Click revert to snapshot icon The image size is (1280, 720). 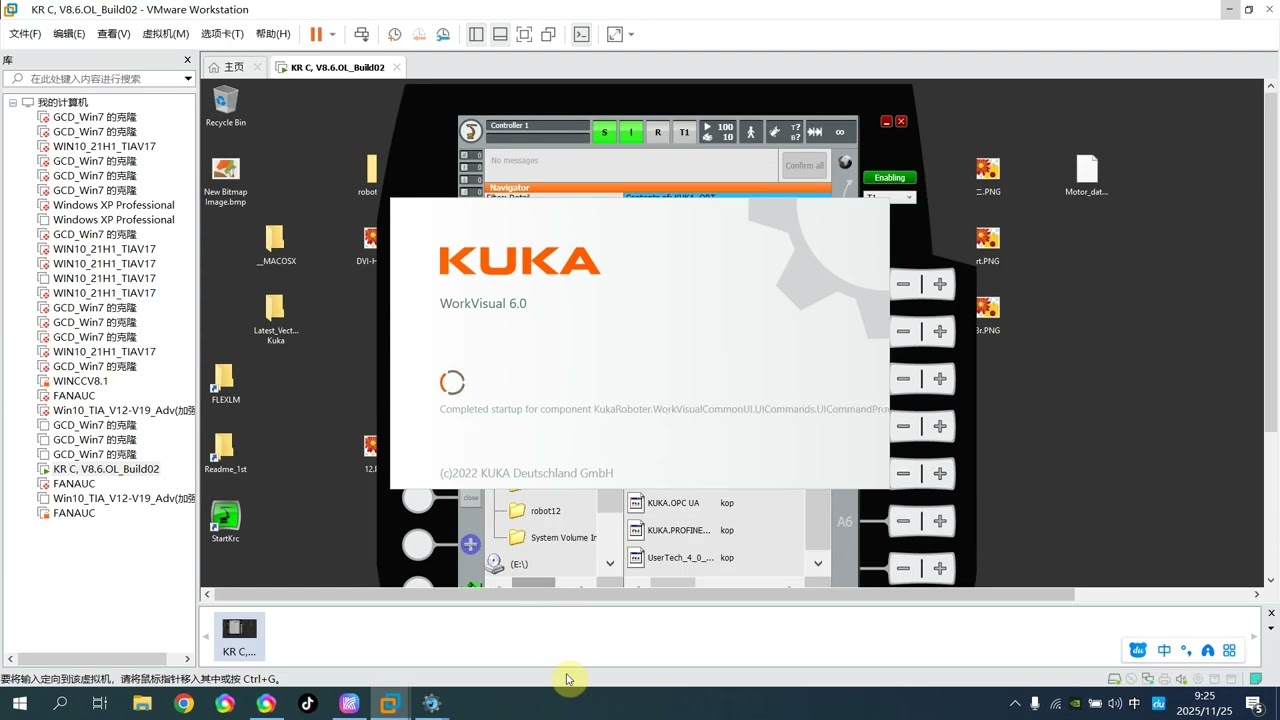[419, 34]
